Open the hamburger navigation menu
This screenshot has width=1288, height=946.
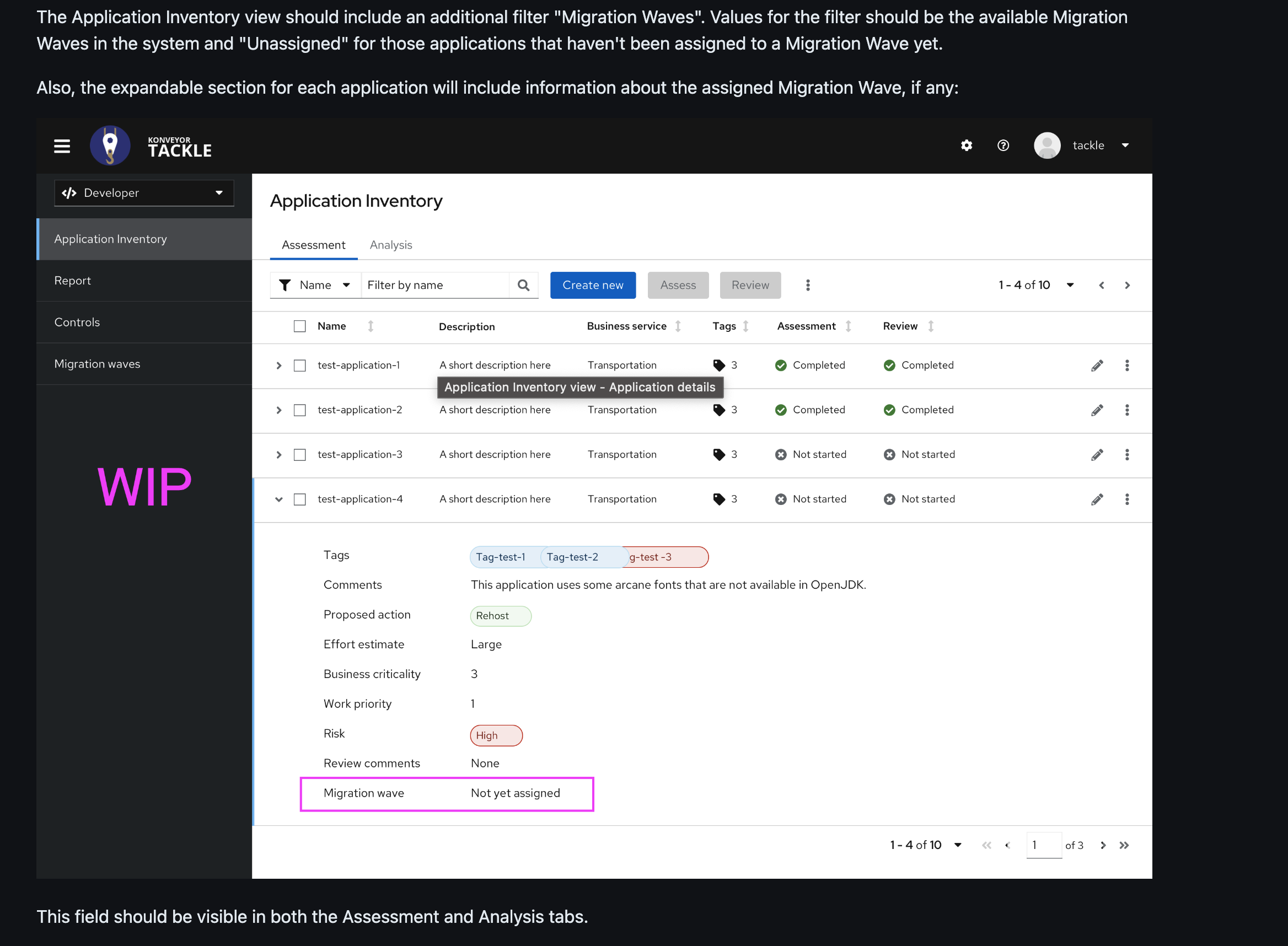tap(62, 146)
